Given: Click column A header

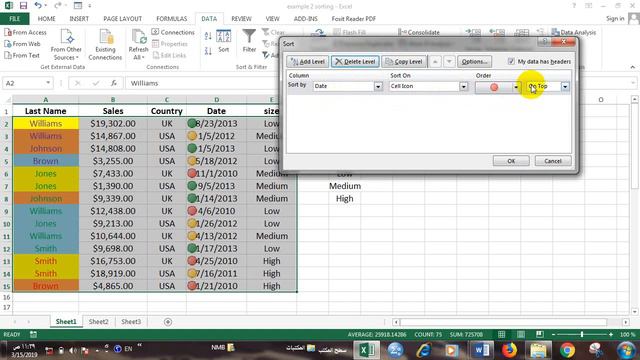Looking at the screenshot, I should point(46,100).
